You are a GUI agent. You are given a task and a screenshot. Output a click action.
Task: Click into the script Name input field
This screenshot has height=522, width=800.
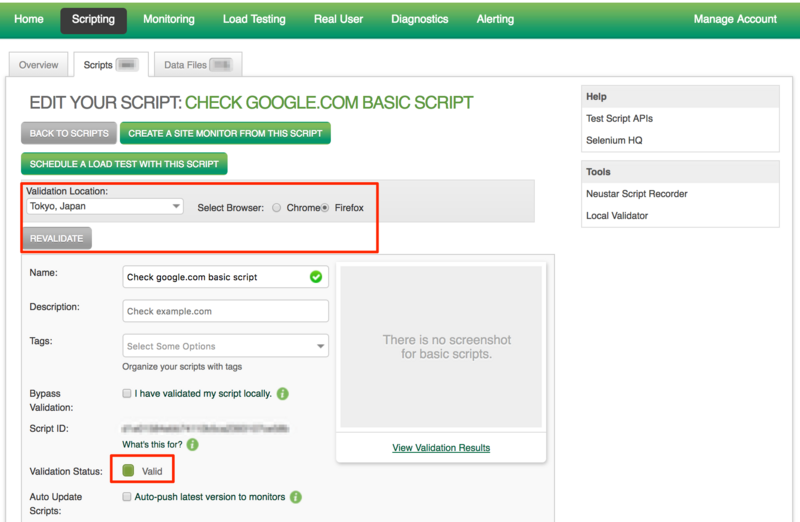click(226, 277)
